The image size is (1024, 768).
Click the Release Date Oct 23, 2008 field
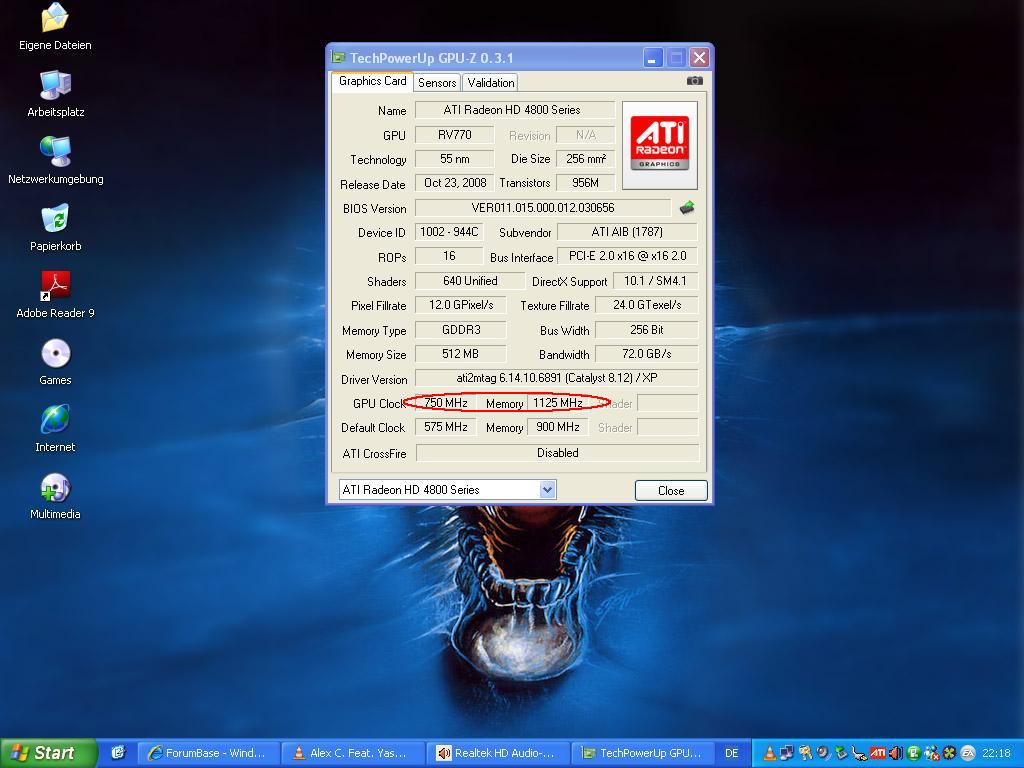click(x=455, y=183)
